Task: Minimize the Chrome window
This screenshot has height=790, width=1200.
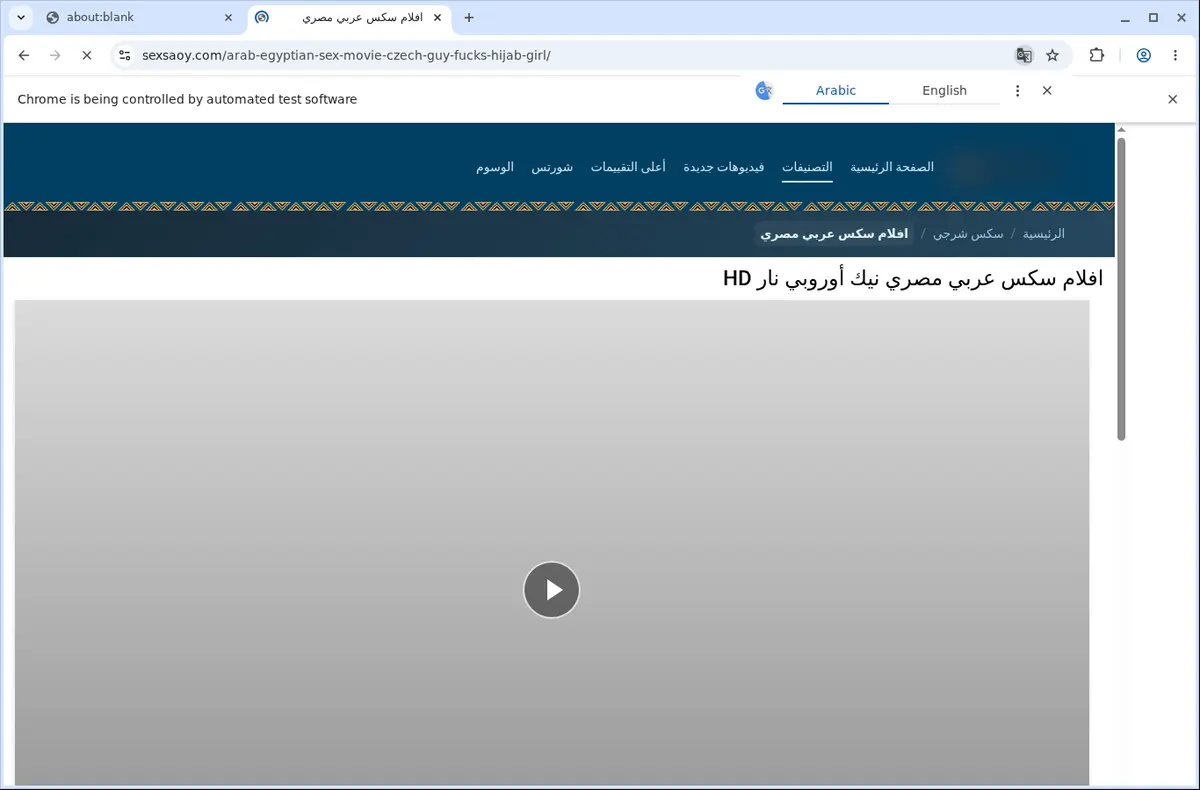Action: point(1123,17)
